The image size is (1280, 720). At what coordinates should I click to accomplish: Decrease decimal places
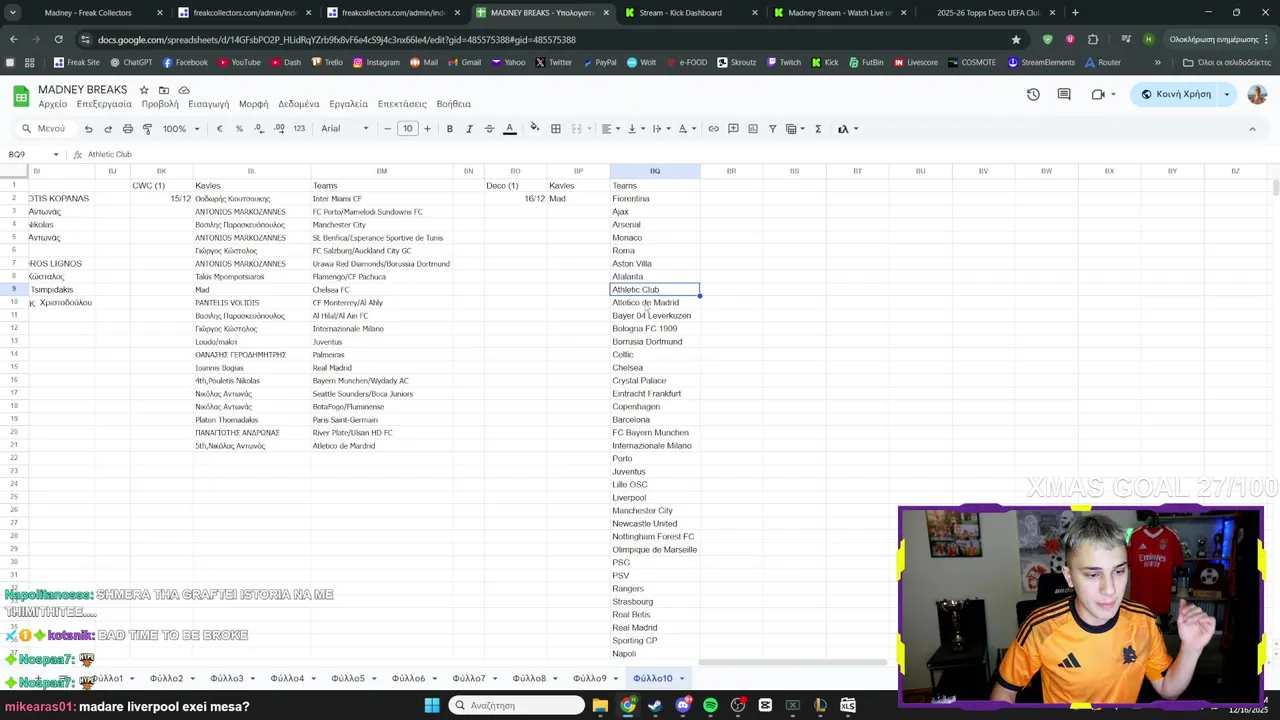259,129
